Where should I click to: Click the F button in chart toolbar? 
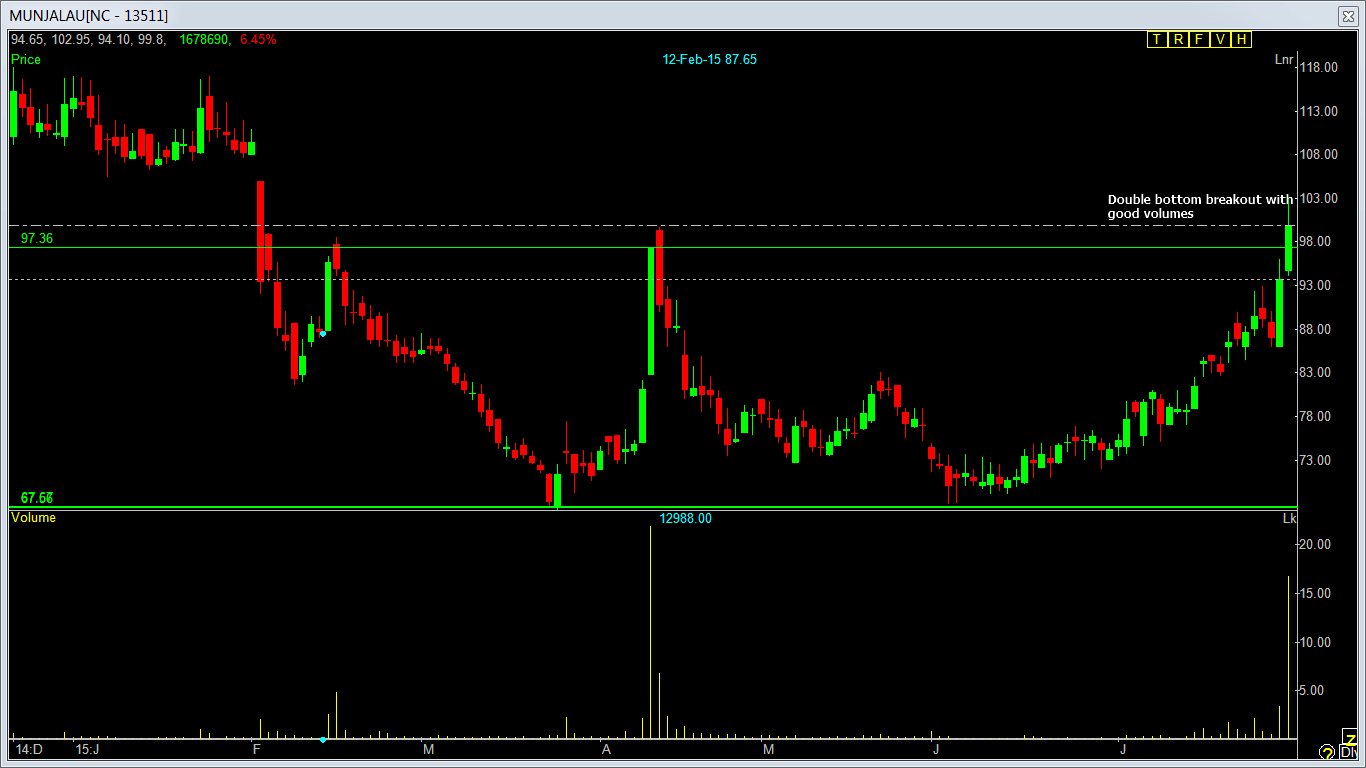point(1199,39)
